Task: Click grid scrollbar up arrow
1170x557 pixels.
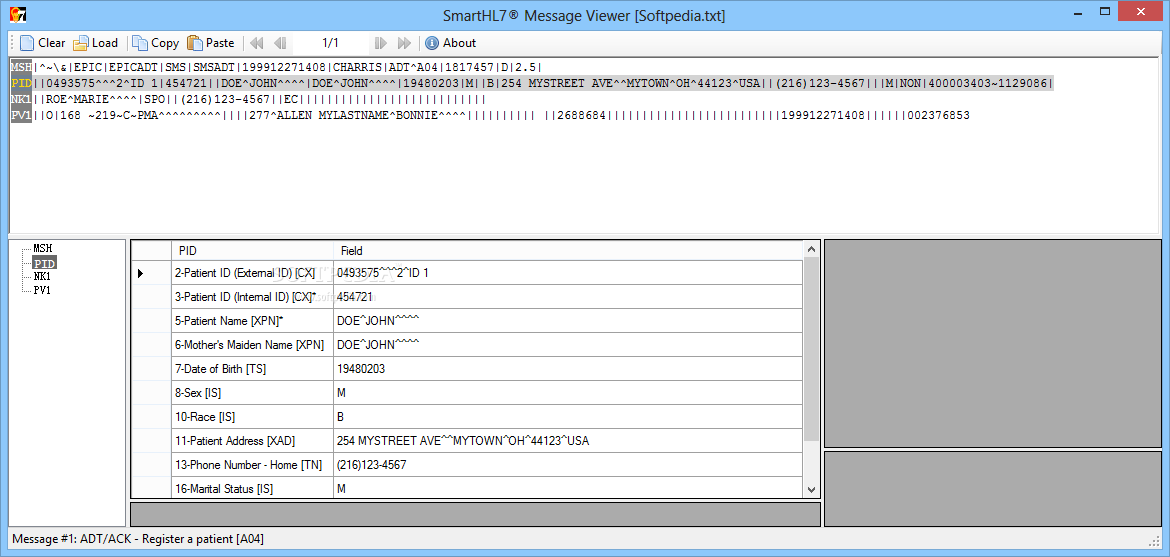Action: (x=811, y=248)
